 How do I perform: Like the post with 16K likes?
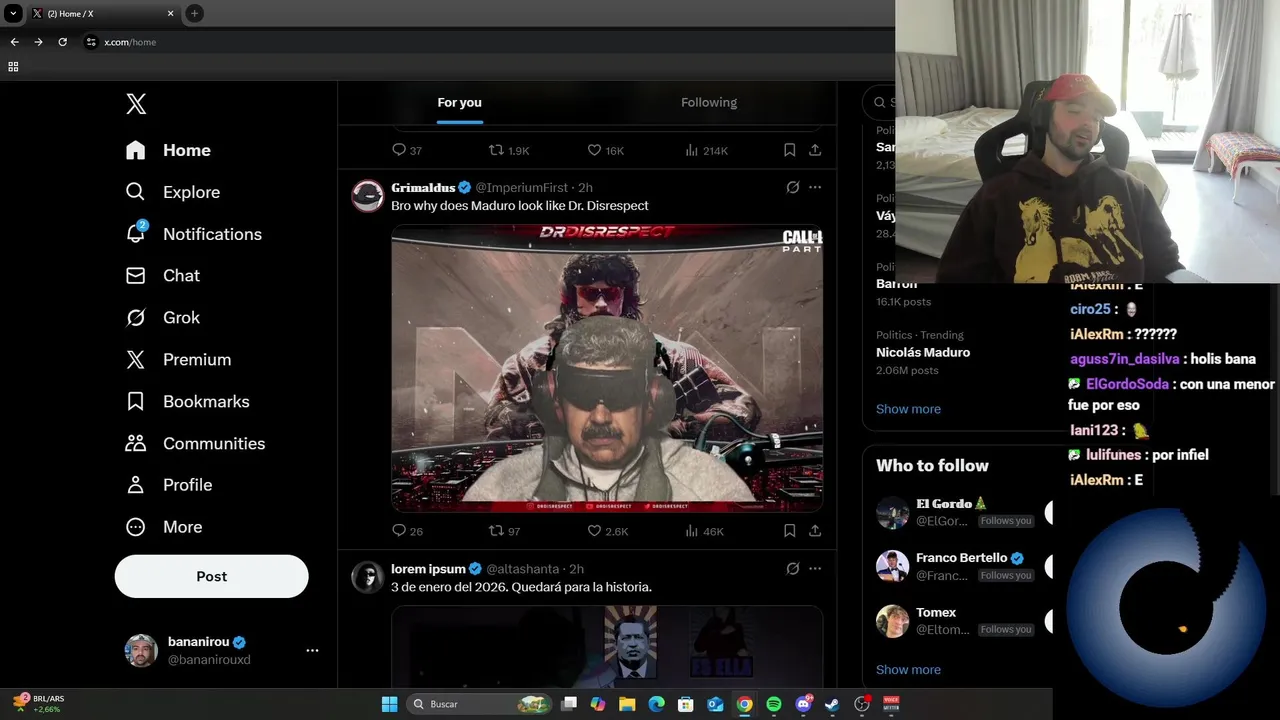coord(605,150)
